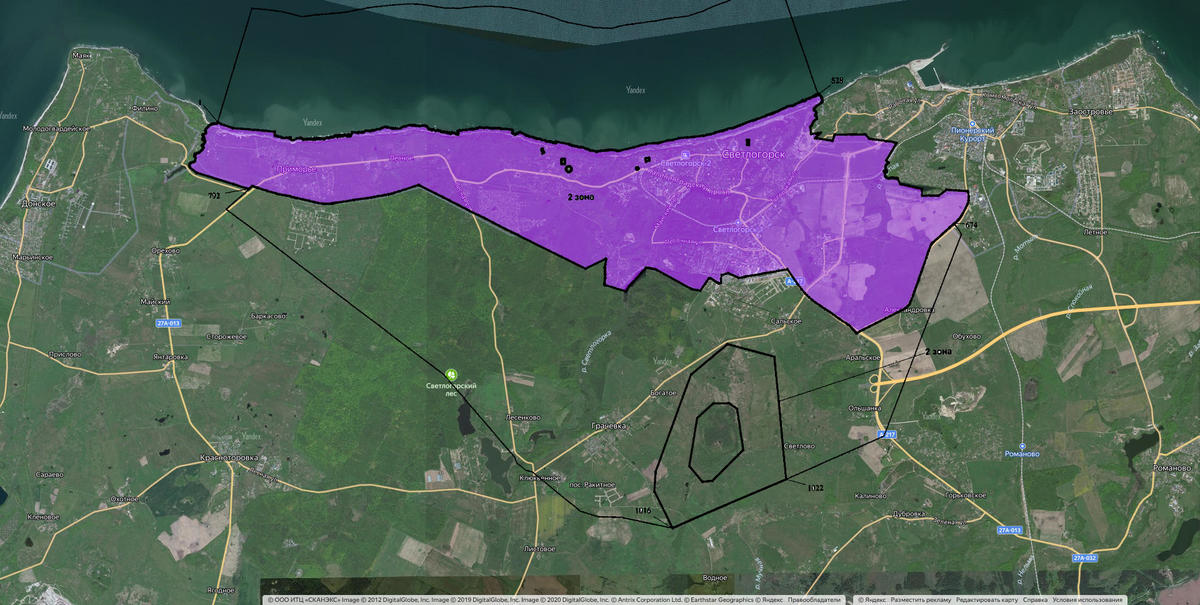Click the Грачёвка village label

point(606,425)
